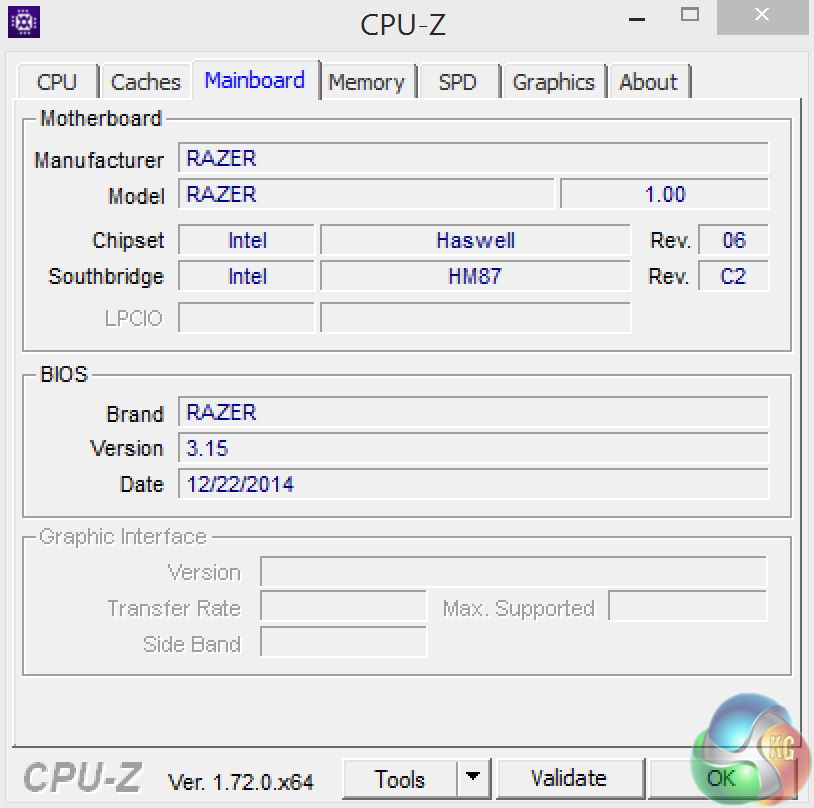Click the version text Ver. 1.72.0.x64
Viewport: 814px width, 808px height.
click(241, 782)
